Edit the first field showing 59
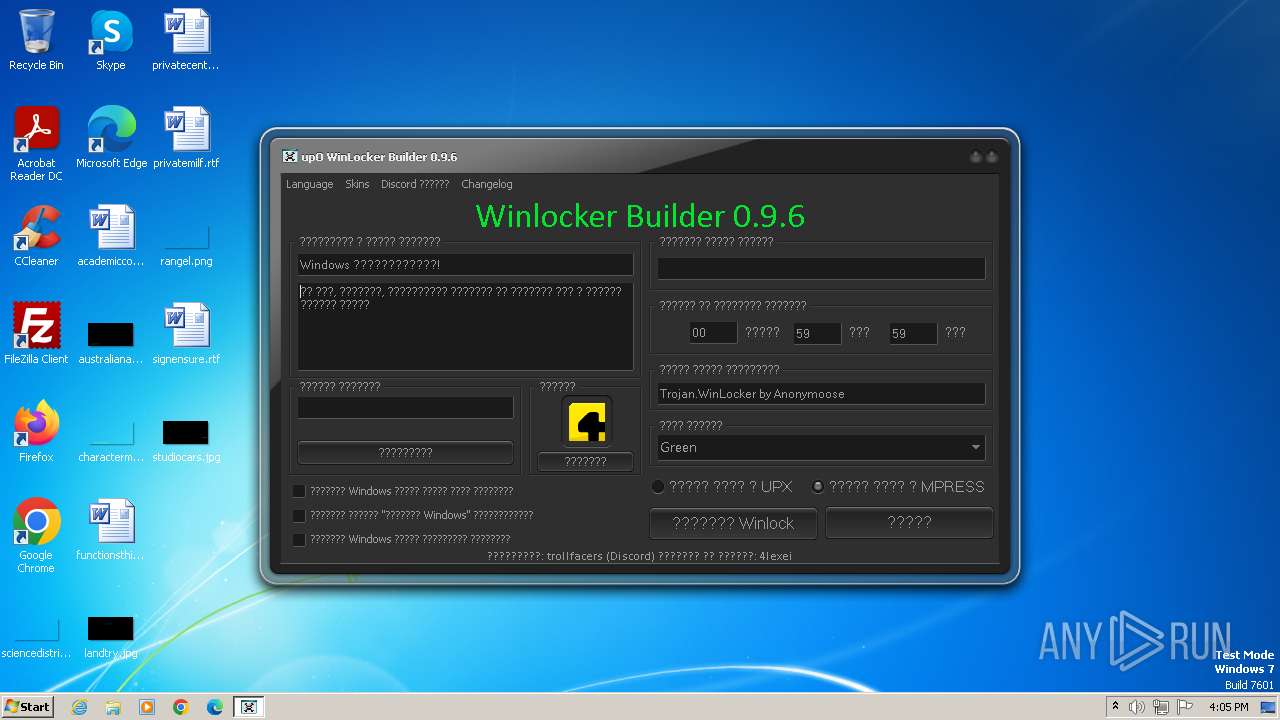Image resolution: width=1280 pixels, height=720 pixels. tap(817, 333)
